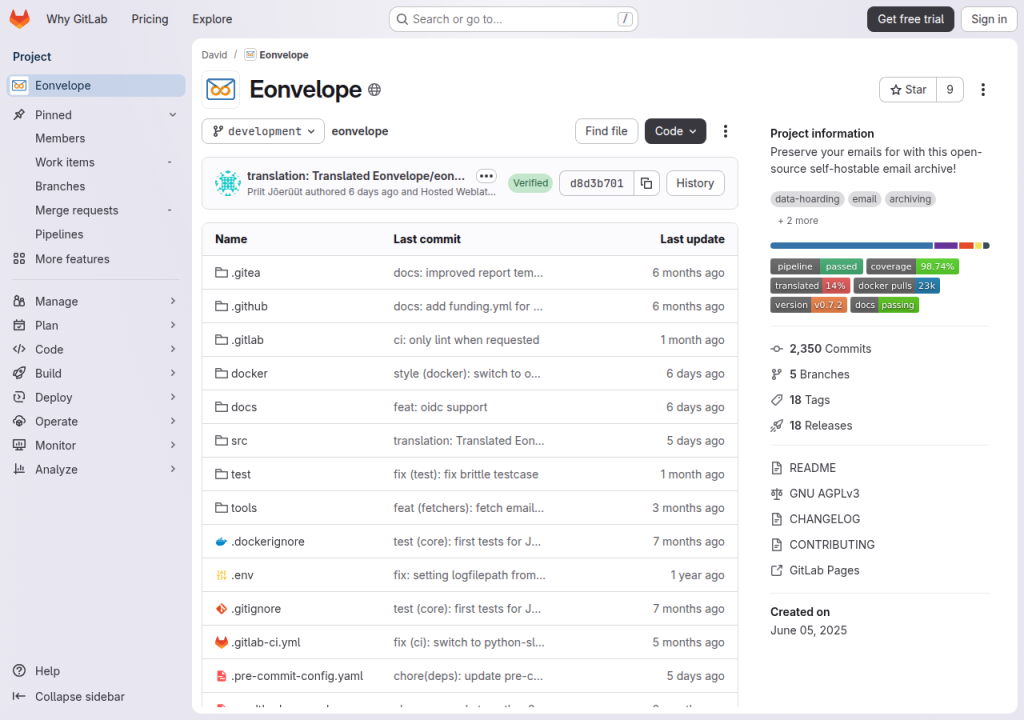Click the Branches fork icon in project info
This screenshot has width=1024, height=720.
pos(776,374)
